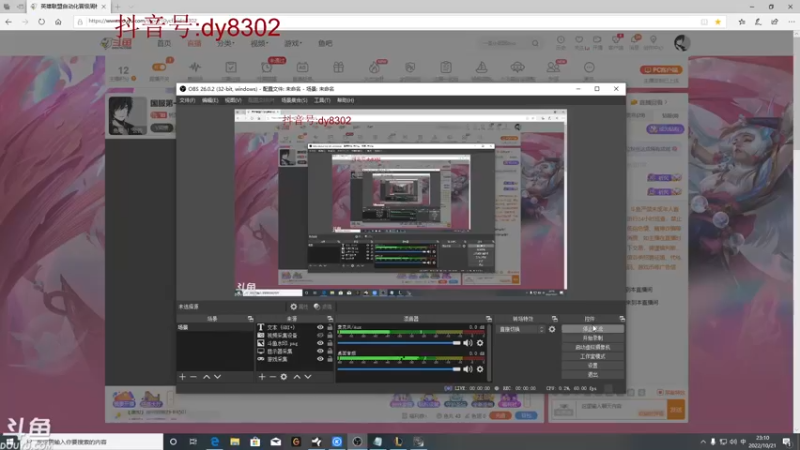Open the 编辑(E) menu in OBS
The height and width of the screenshot is (450, 800).
210,101
